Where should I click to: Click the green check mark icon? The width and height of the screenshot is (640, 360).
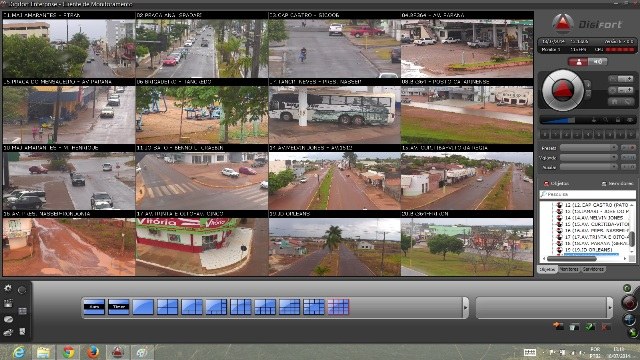(x=590, y=327)
